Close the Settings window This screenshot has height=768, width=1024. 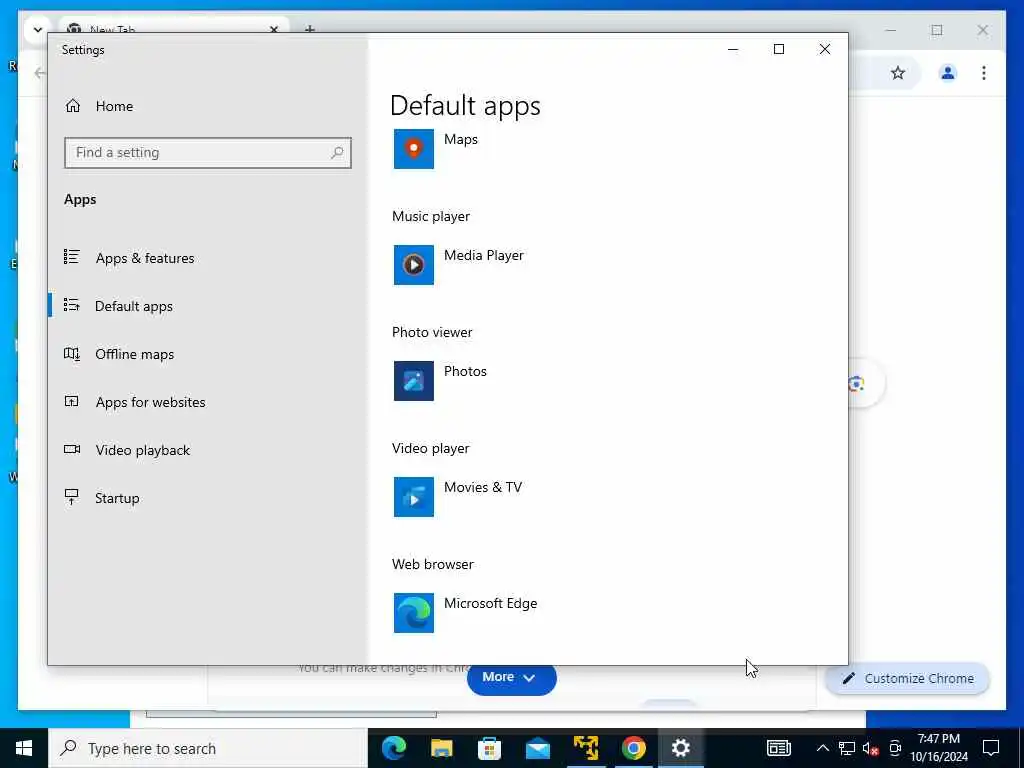click(825, 50)
